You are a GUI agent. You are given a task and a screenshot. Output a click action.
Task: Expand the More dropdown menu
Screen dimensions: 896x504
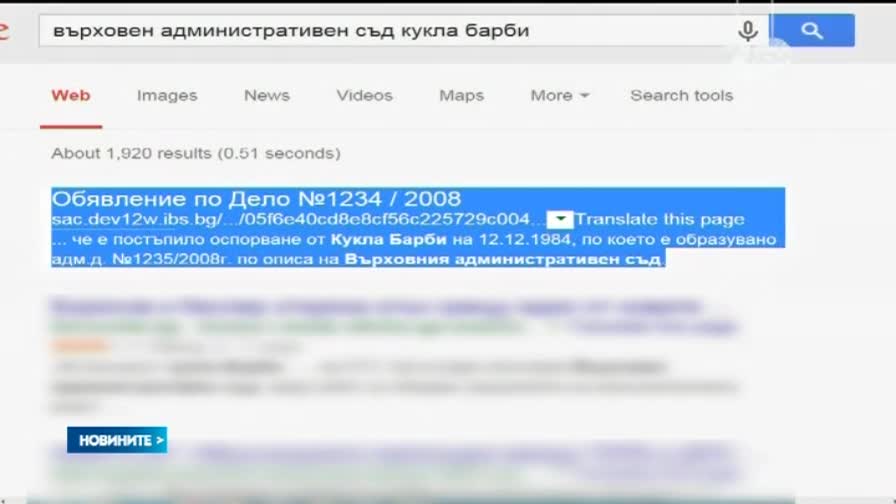(559, 95)
